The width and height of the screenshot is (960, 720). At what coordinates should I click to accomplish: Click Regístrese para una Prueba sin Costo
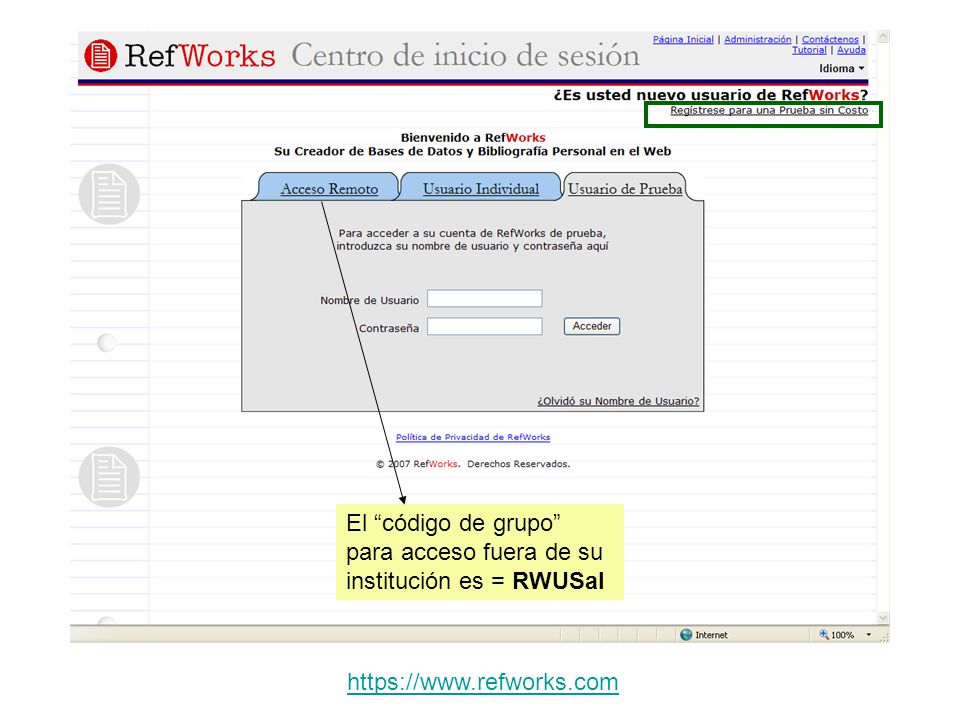click(769, 110)
